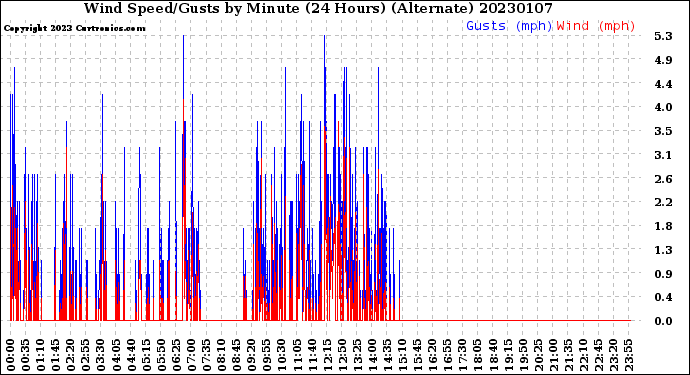The image size is (690, 375).
Task: Click the 18:40 time label
Action: coord(492,355)
